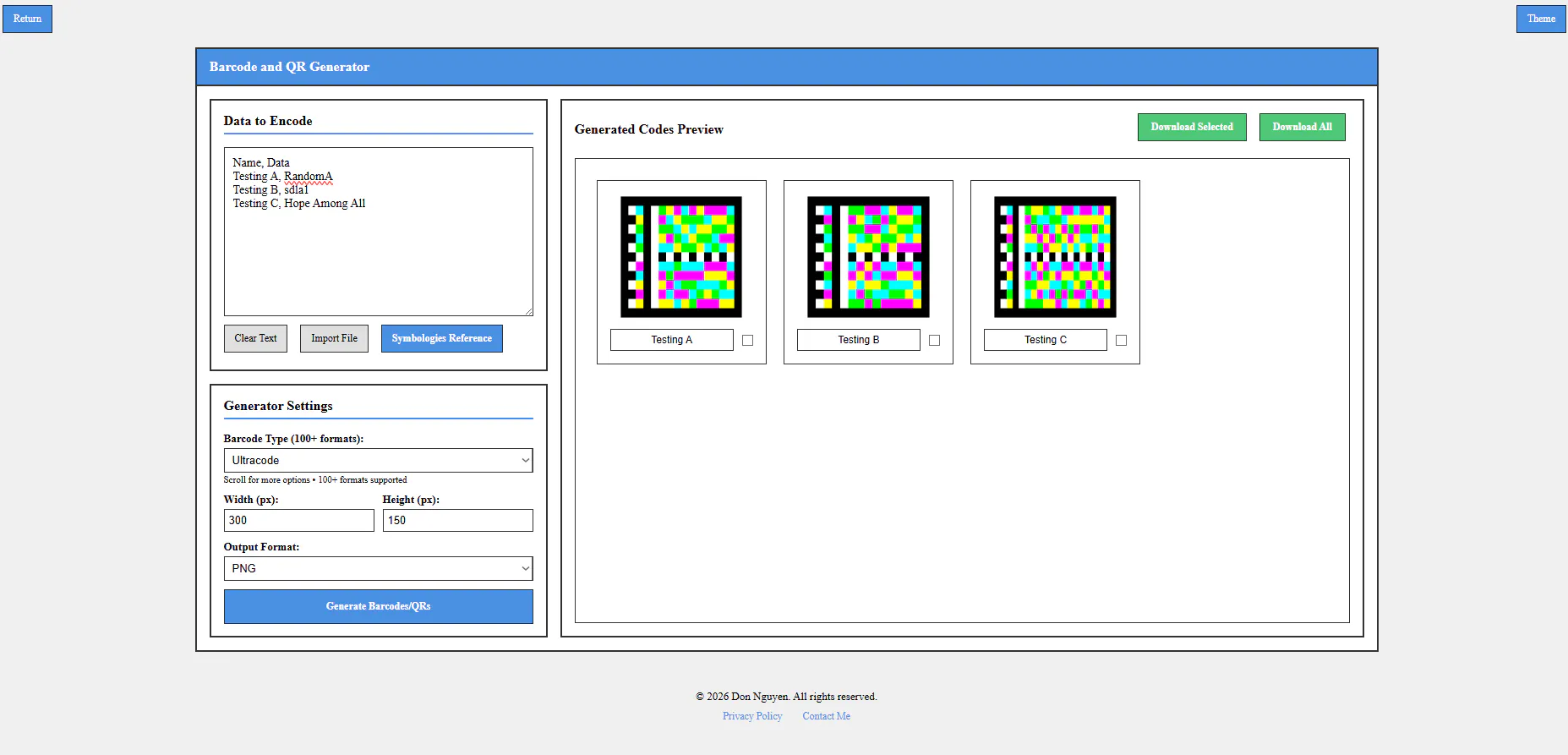The image size is (1568, 755).
Task: Open the Privacy Policy link
Action: (752, 716)
